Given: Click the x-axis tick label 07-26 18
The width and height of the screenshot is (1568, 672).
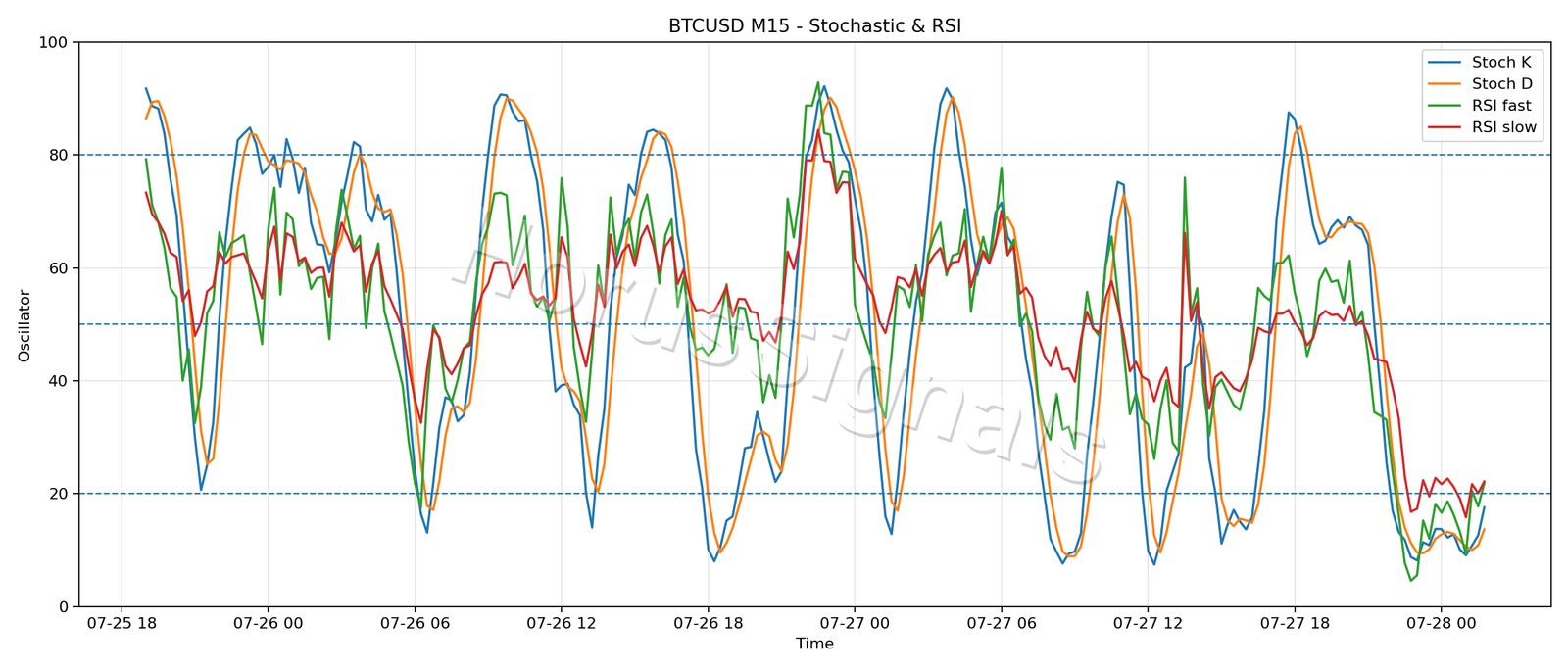Looking at the screenshot, I should coord(708,623).
